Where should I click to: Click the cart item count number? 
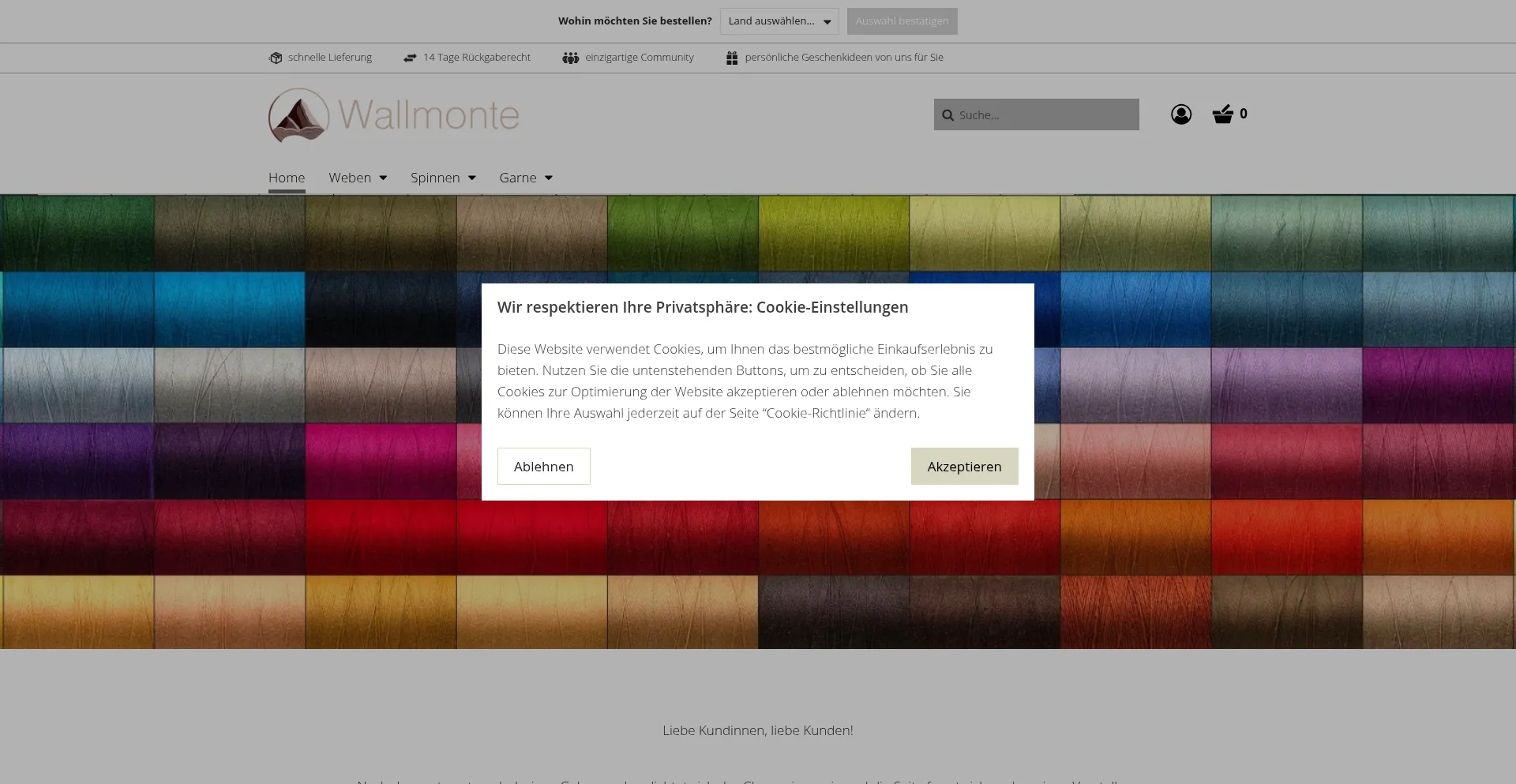pyautogui.click(x=1244, y=114)
